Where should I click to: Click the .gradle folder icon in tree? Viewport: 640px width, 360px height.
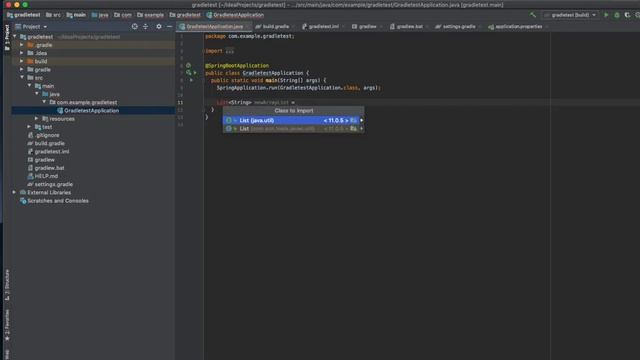pos(30,45)
